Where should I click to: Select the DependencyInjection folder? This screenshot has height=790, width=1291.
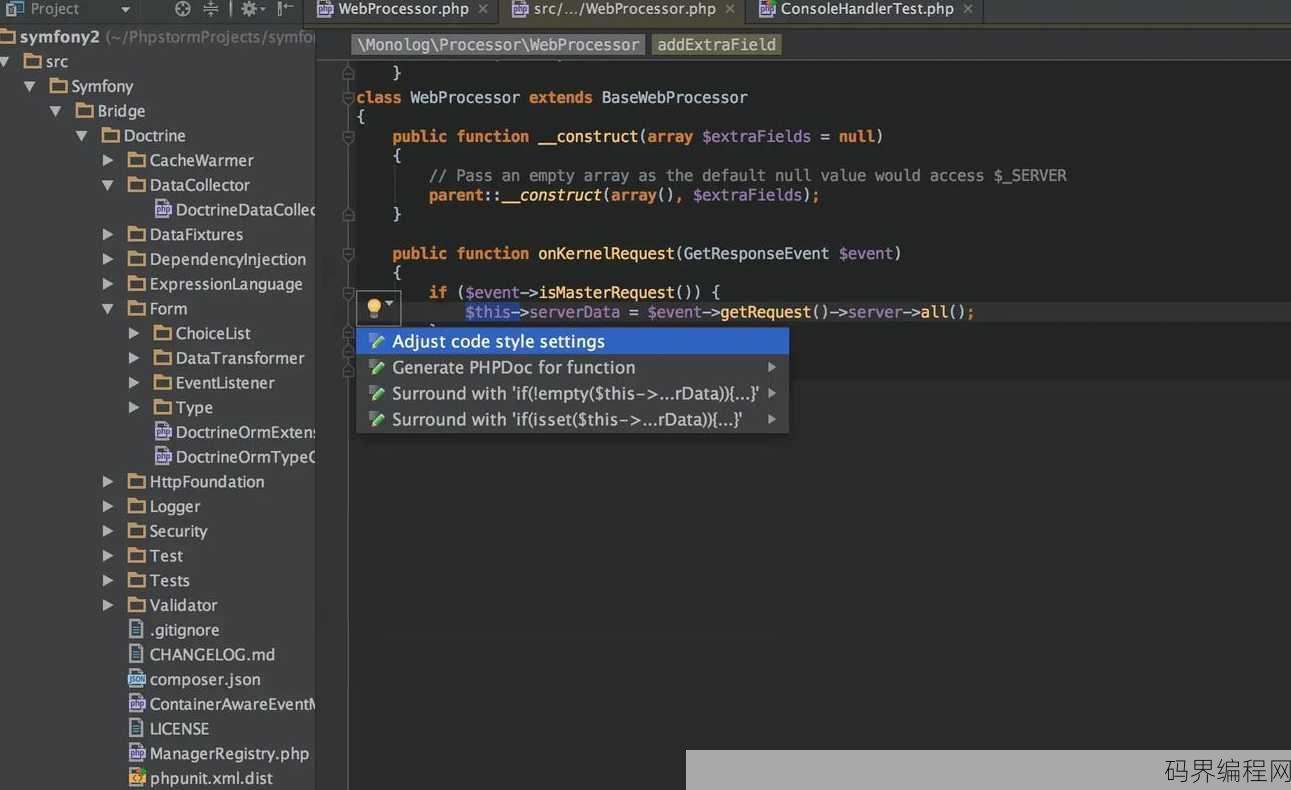coord(228,259)
